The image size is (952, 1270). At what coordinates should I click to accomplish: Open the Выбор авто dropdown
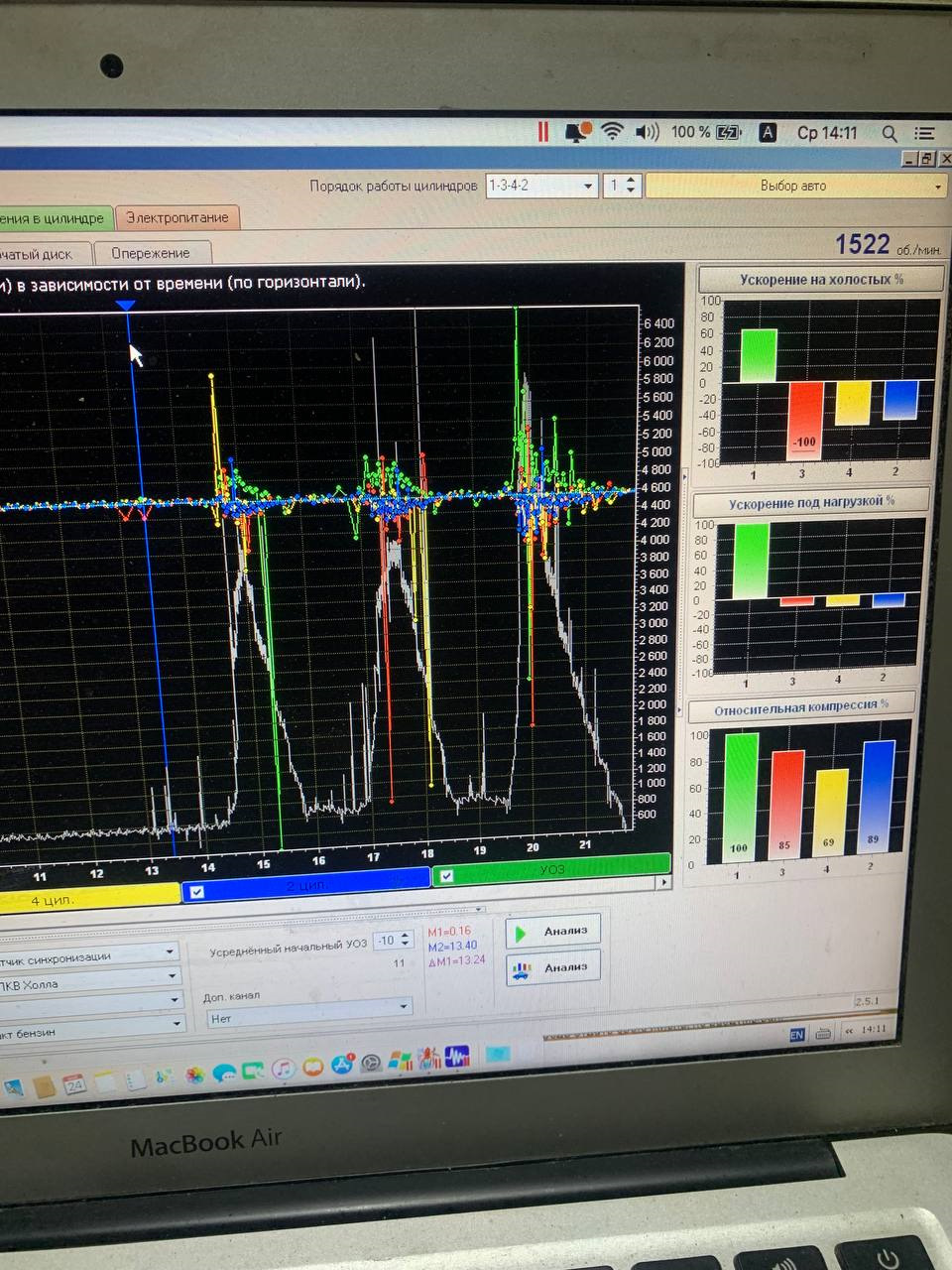coord(796,186)
